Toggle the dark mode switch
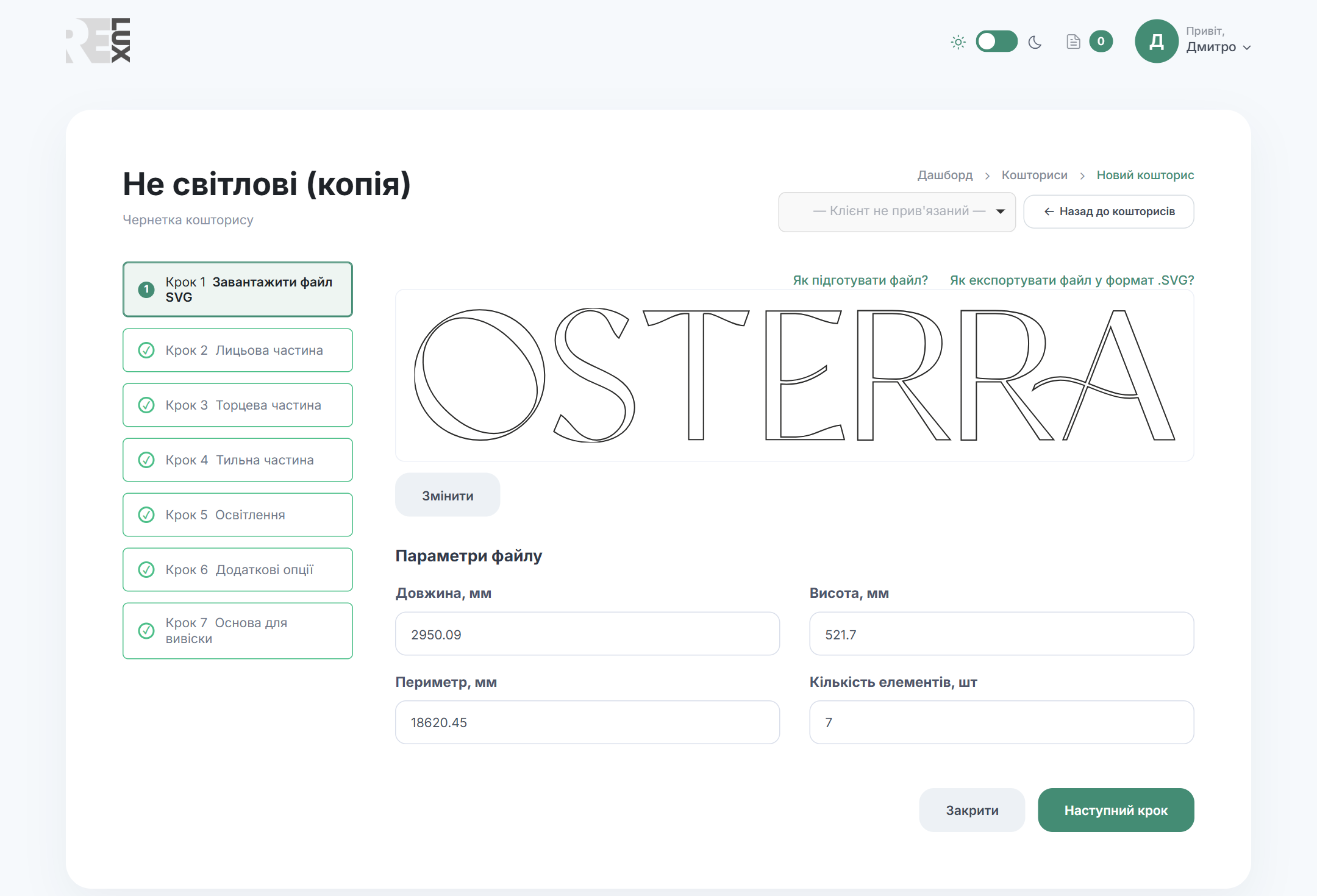1317x896 pixels. (996, 41)
